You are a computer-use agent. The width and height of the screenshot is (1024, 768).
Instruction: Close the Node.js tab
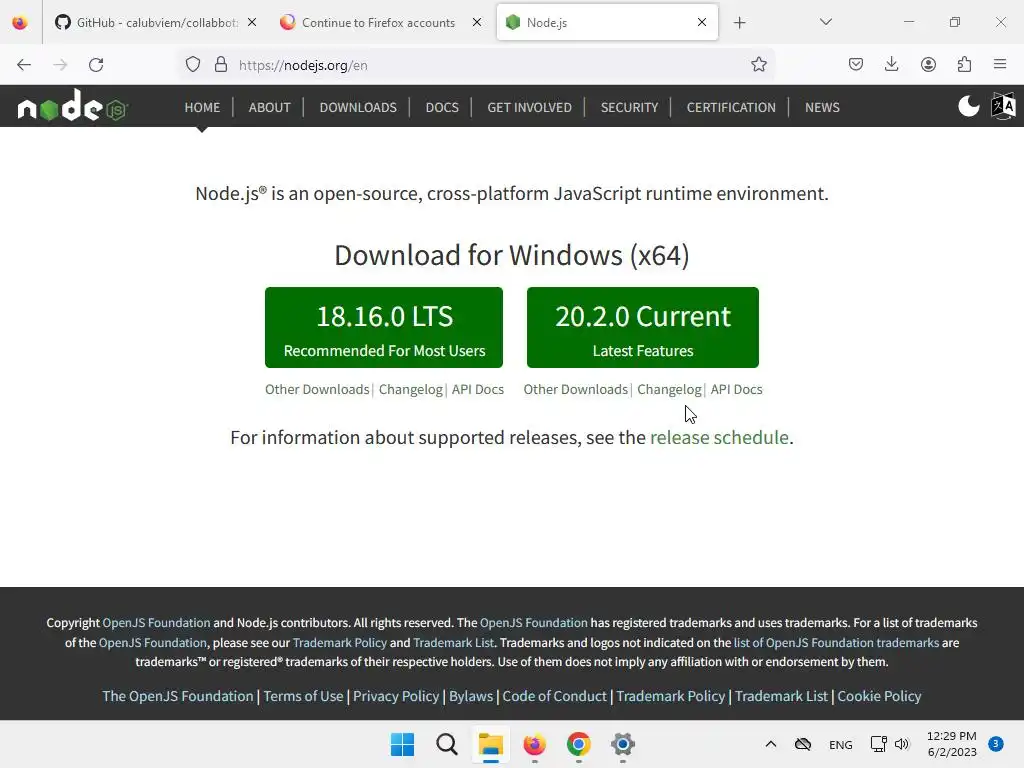coord(702,23)
